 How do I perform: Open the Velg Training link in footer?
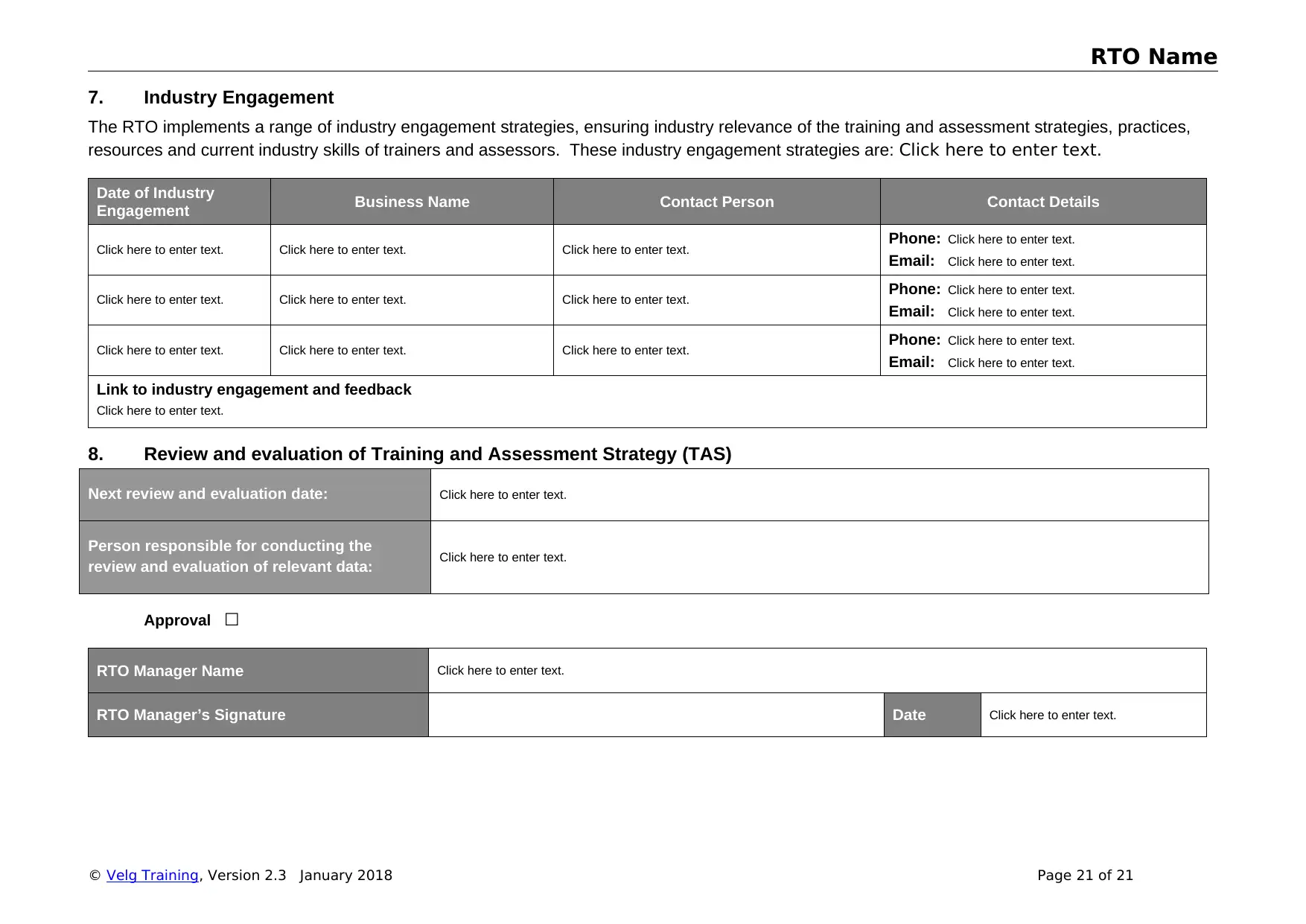(x=152, y=876)
